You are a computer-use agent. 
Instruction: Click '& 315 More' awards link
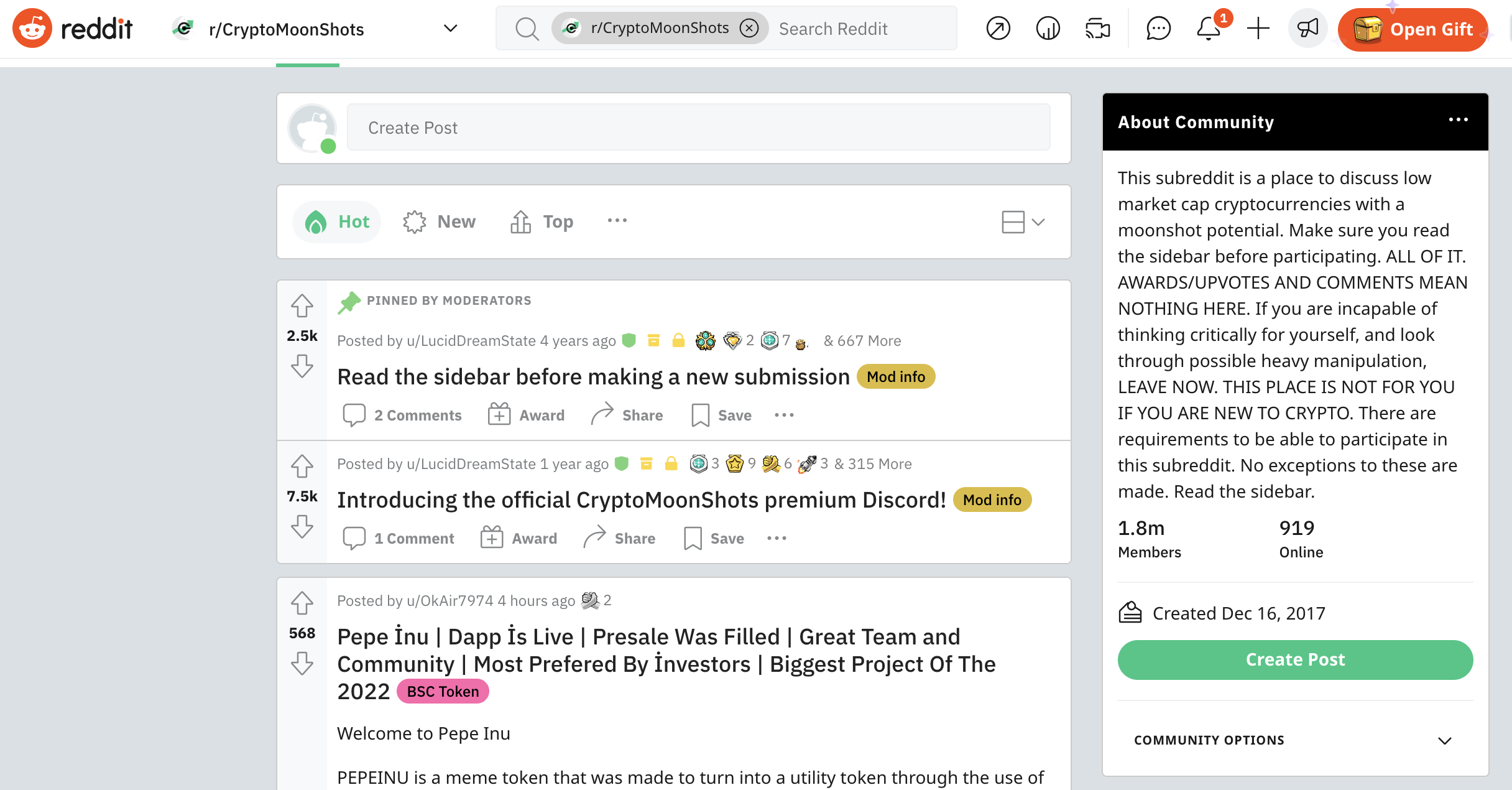(873, 464)
